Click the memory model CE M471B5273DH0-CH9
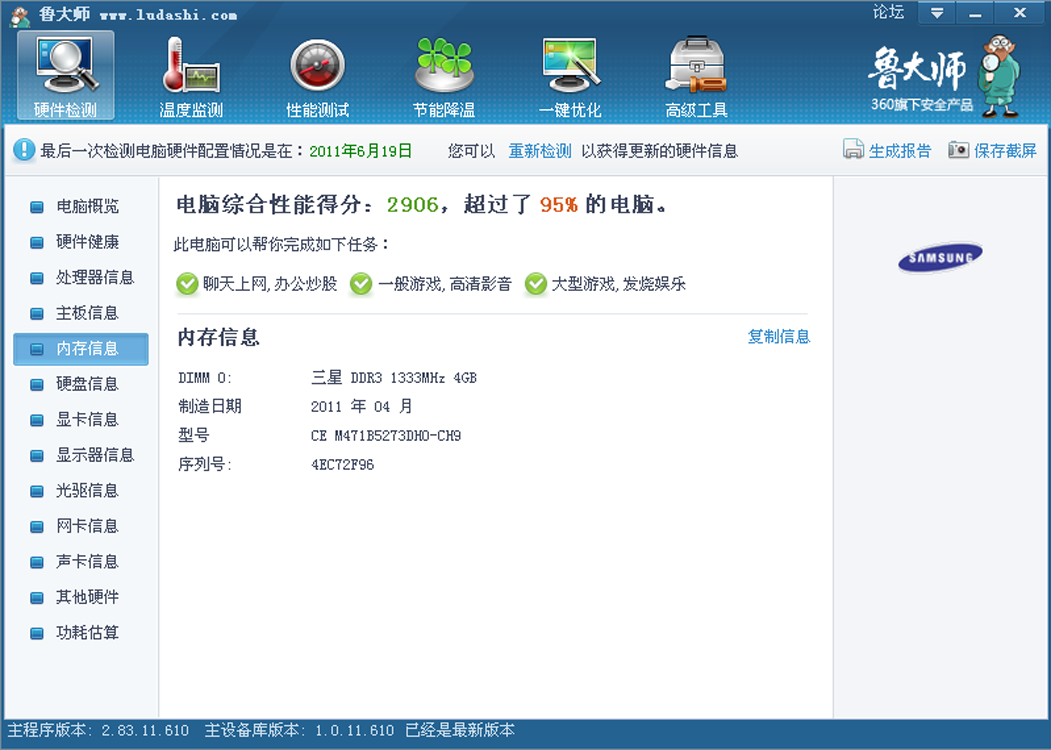The width and height of the screenshot is (1051, 750). click(386, 436)
